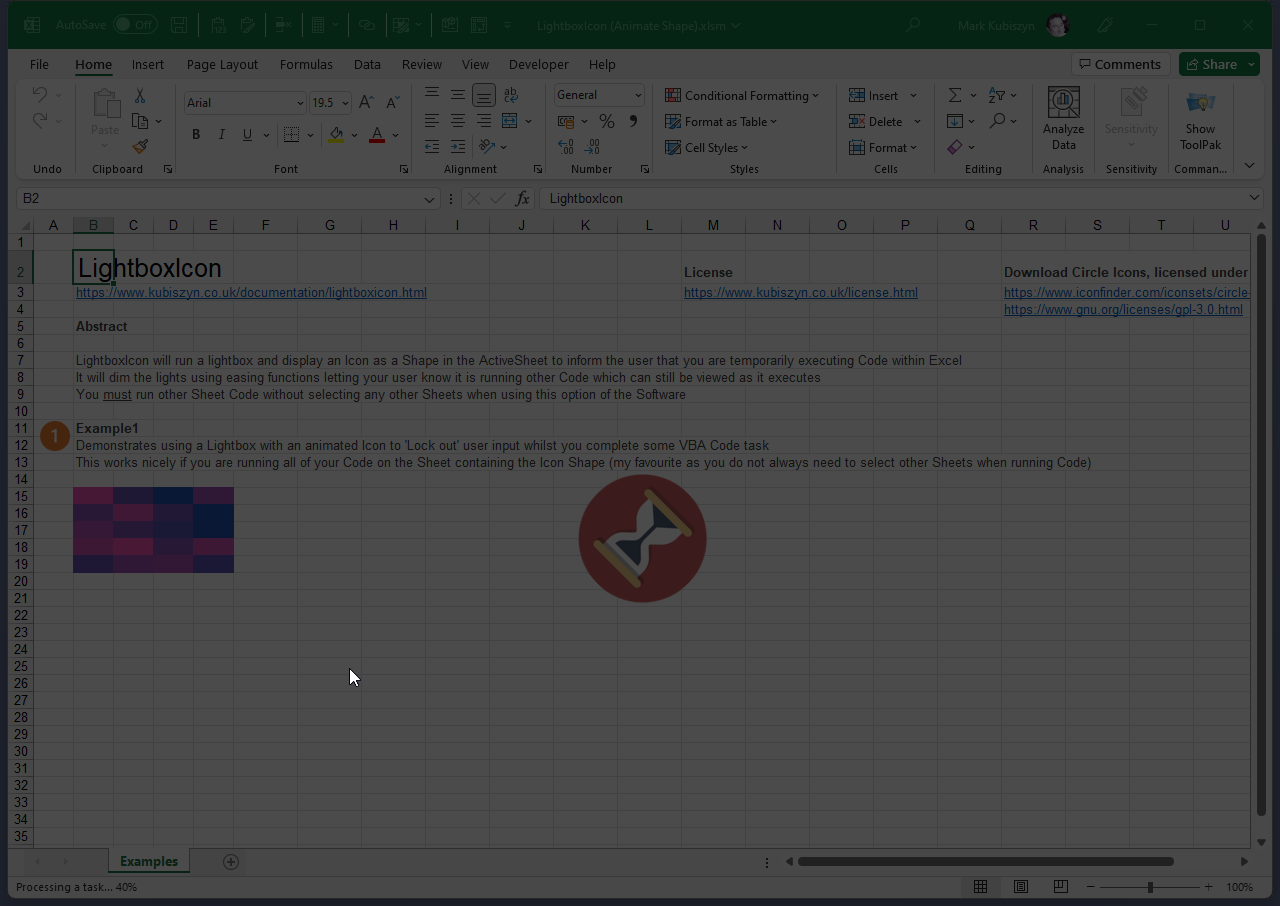
Task: Click the Format Painter brush icon
Action: [x=140, y=147]
